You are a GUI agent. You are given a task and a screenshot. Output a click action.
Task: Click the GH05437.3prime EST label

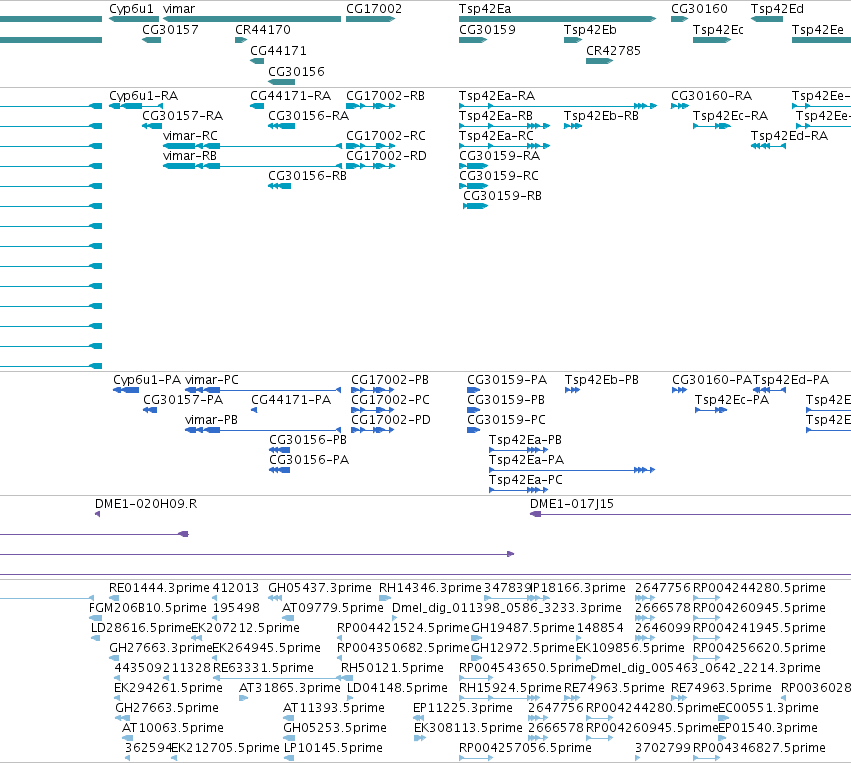[320, 588]
